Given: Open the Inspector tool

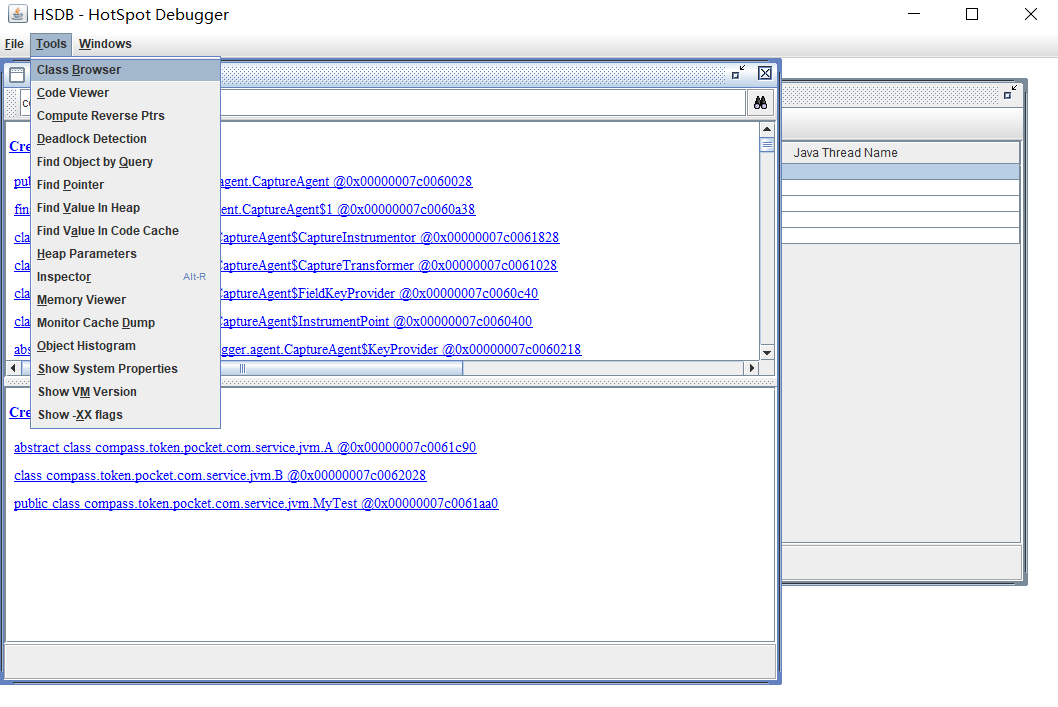Looking at the screenshot, I should pos(126,276).
